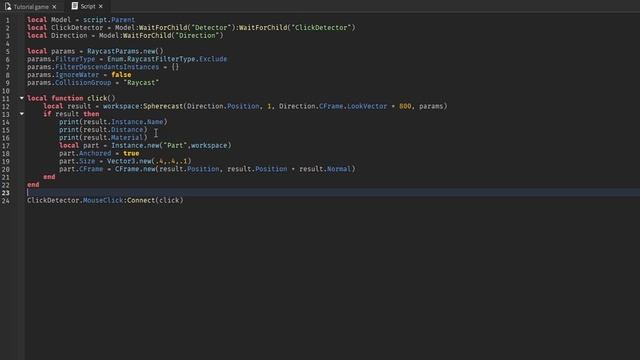Image resolution: width=640 pixels, height=360 pixels.
Task: Click line number 12 in the gutter
Action: pos(6,106)
